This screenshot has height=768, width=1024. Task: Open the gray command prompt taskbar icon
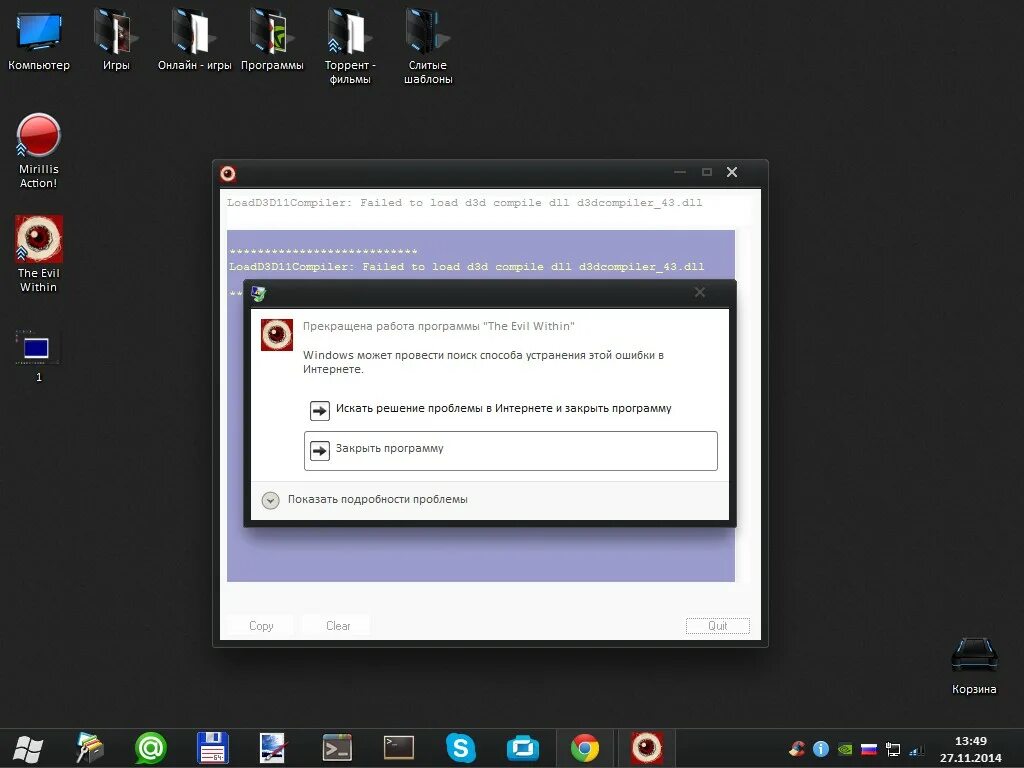tap(337, 748)
